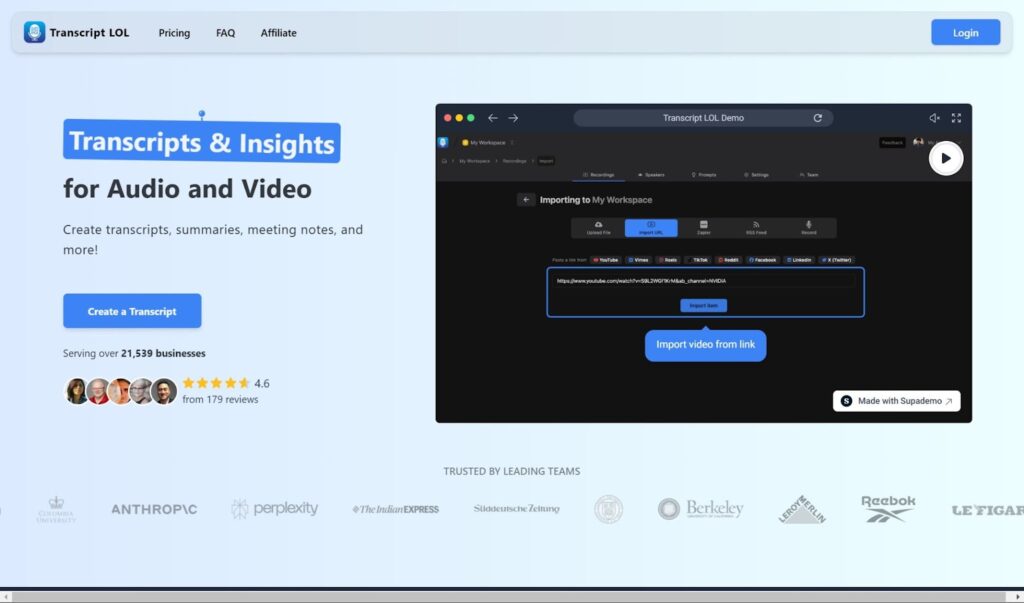Open the Made with Supademo link

[x=896, y=401]
